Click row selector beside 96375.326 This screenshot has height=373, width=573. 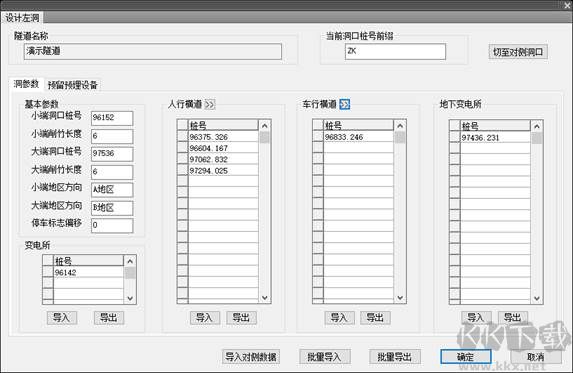click(182, 137)
